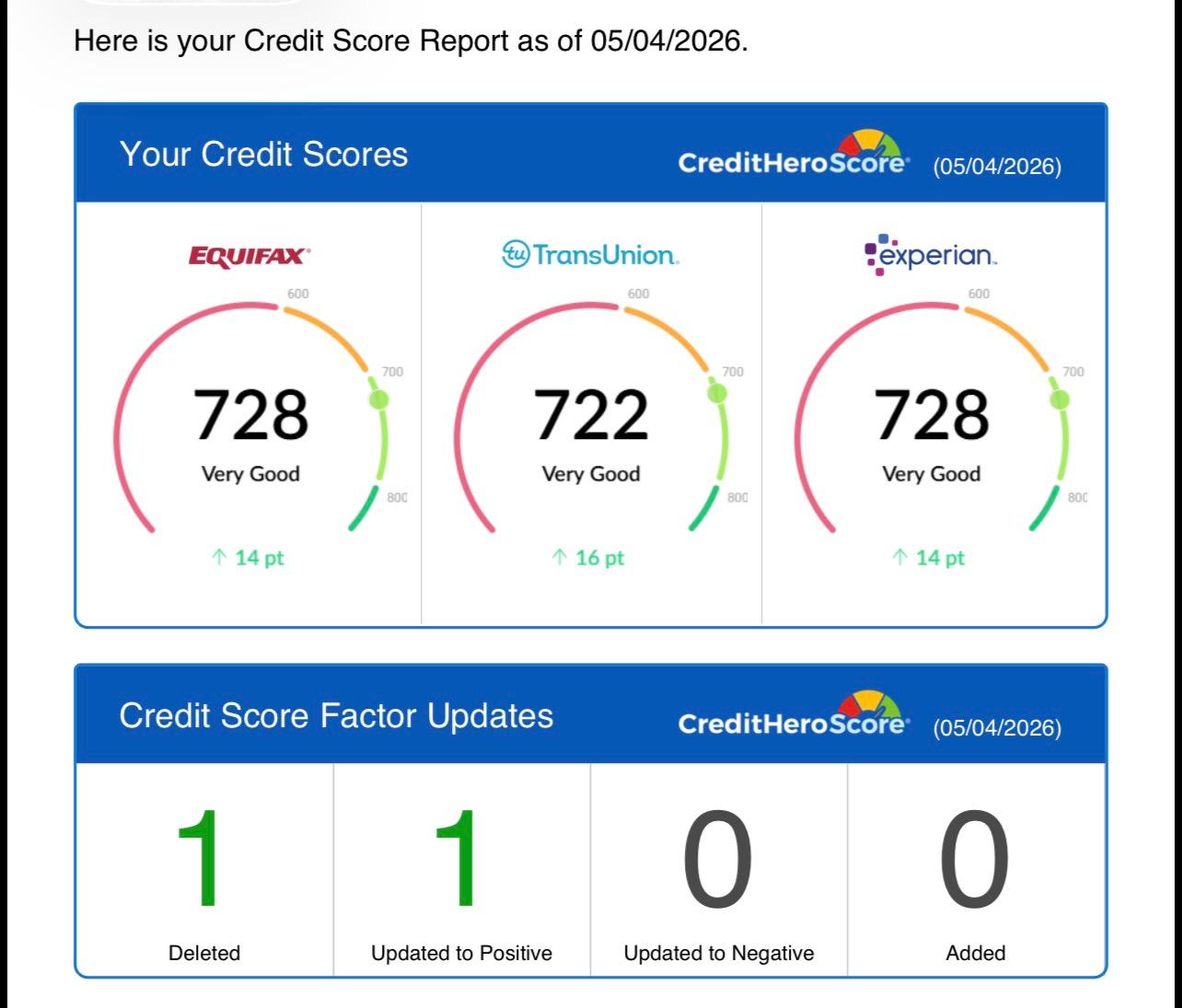Click the '14 pt' change under Equifax
The width and height of the screenshot is (1182, 1008).
(260, 557)
